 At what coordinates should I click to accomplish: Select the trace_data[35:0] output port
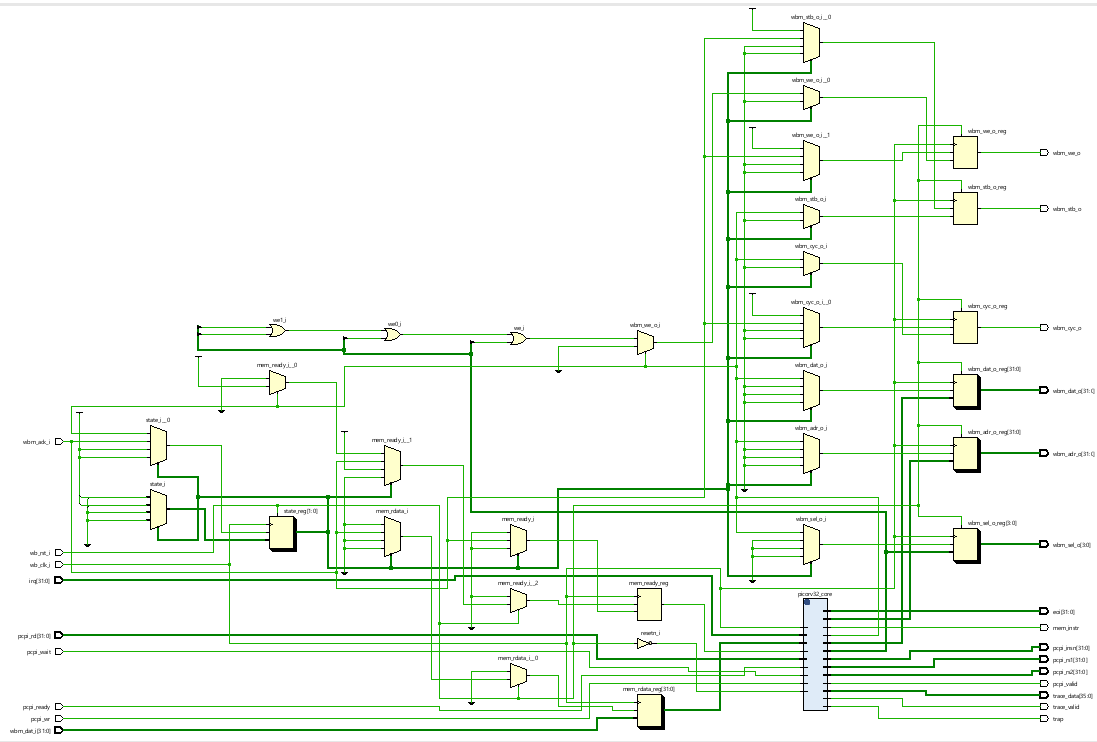click(1045, 695)
